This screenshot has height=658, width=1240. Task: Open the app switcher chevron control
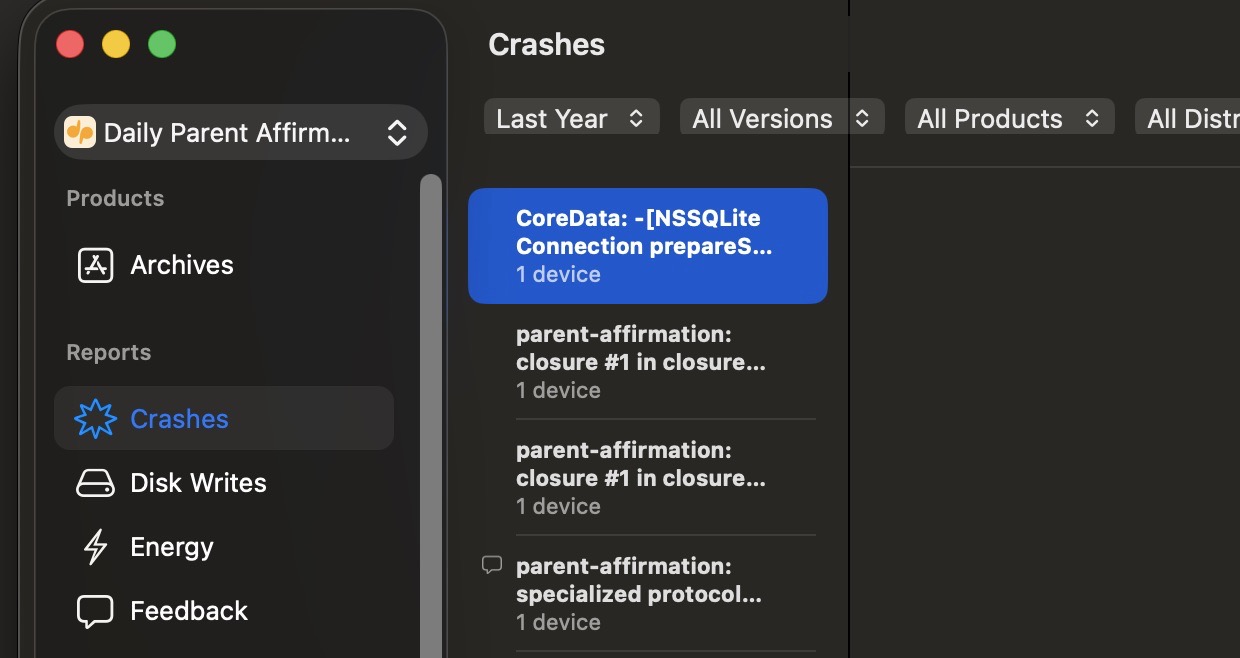[x=397, y=132]
